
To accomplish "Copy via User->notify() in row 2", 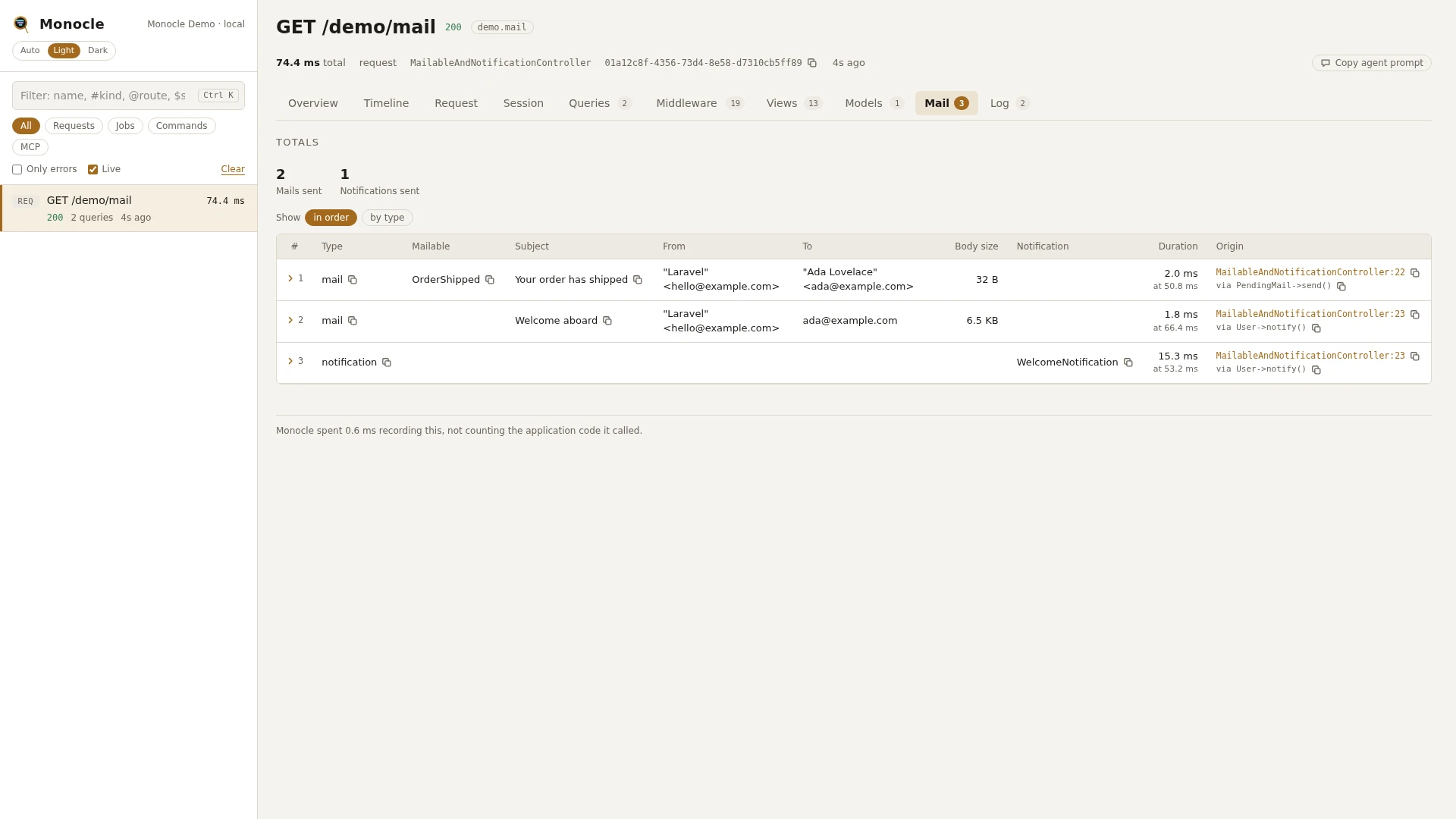I will click(1316, 328).
